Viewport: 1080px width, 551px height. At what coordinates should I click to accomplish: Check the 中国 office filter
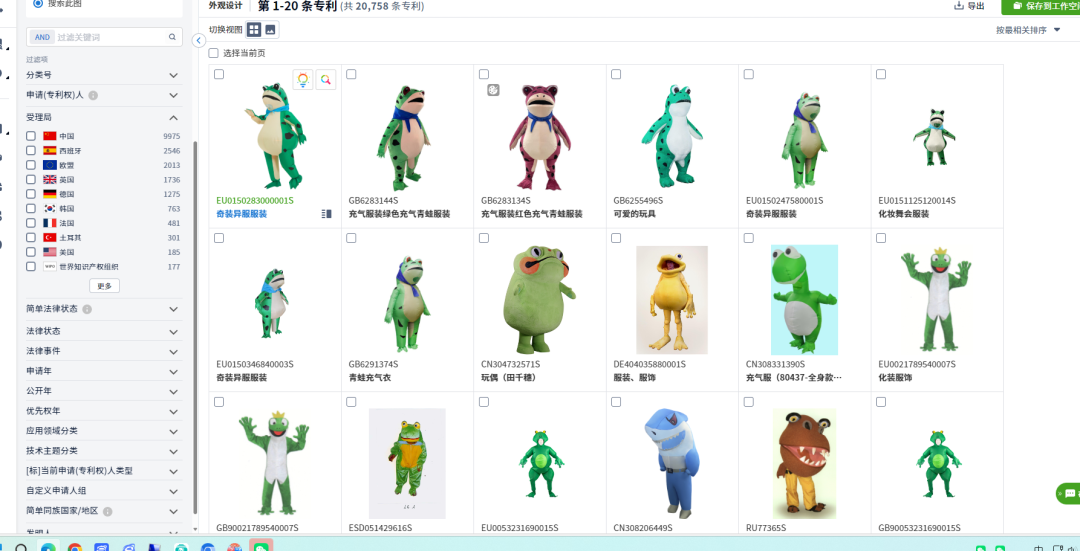pos(31,136)
